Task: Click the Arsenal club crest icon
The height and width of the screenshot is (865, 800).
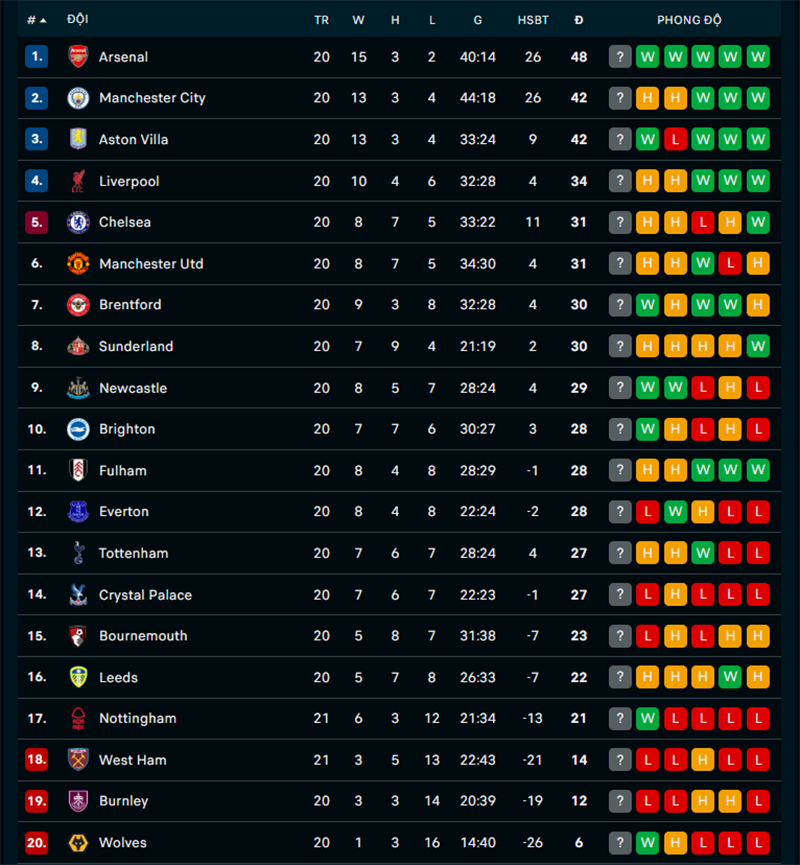Action: click(x=78, y=57)
